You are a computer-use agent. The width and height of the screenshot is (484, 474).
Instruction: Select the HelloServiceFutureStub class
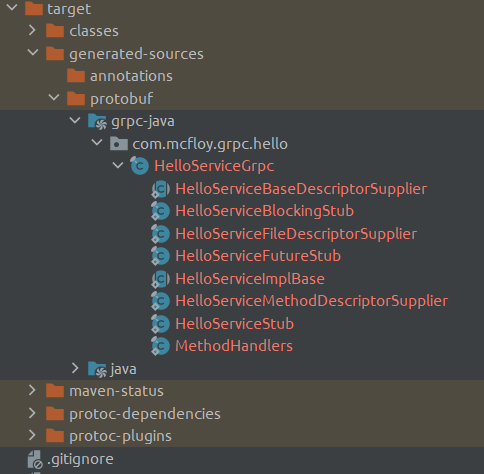pos(258,256)
